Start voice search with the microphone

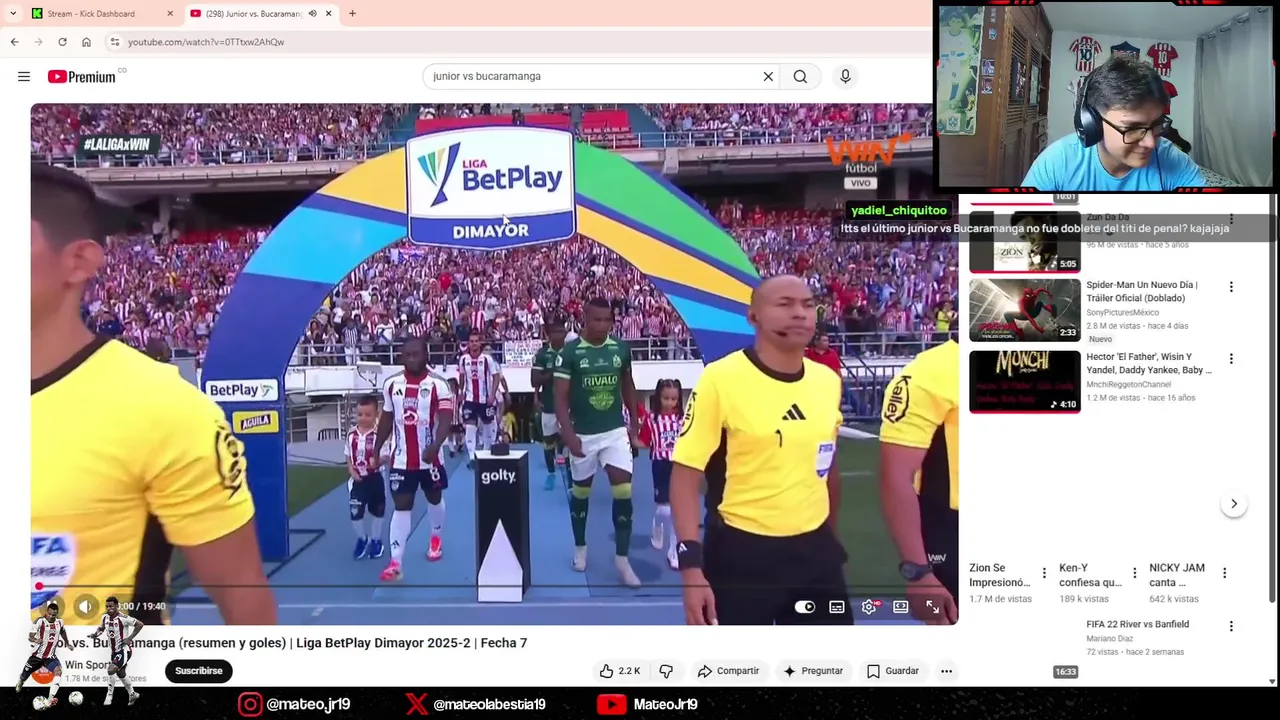(x=845, y=76)
